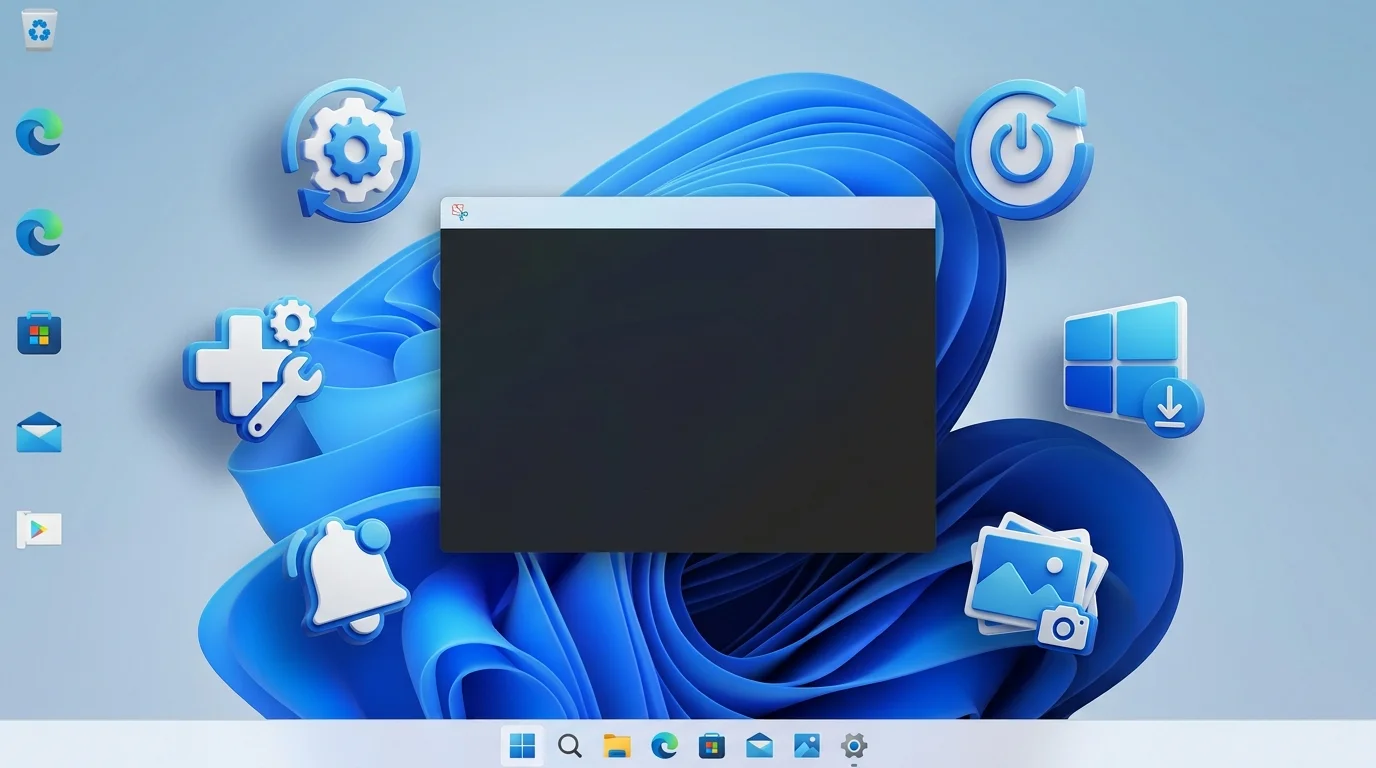Open the Google Play Store desktop shortcut
Image resolution: width=1376 pixels, height=768 pixels.
click(39, 529)
